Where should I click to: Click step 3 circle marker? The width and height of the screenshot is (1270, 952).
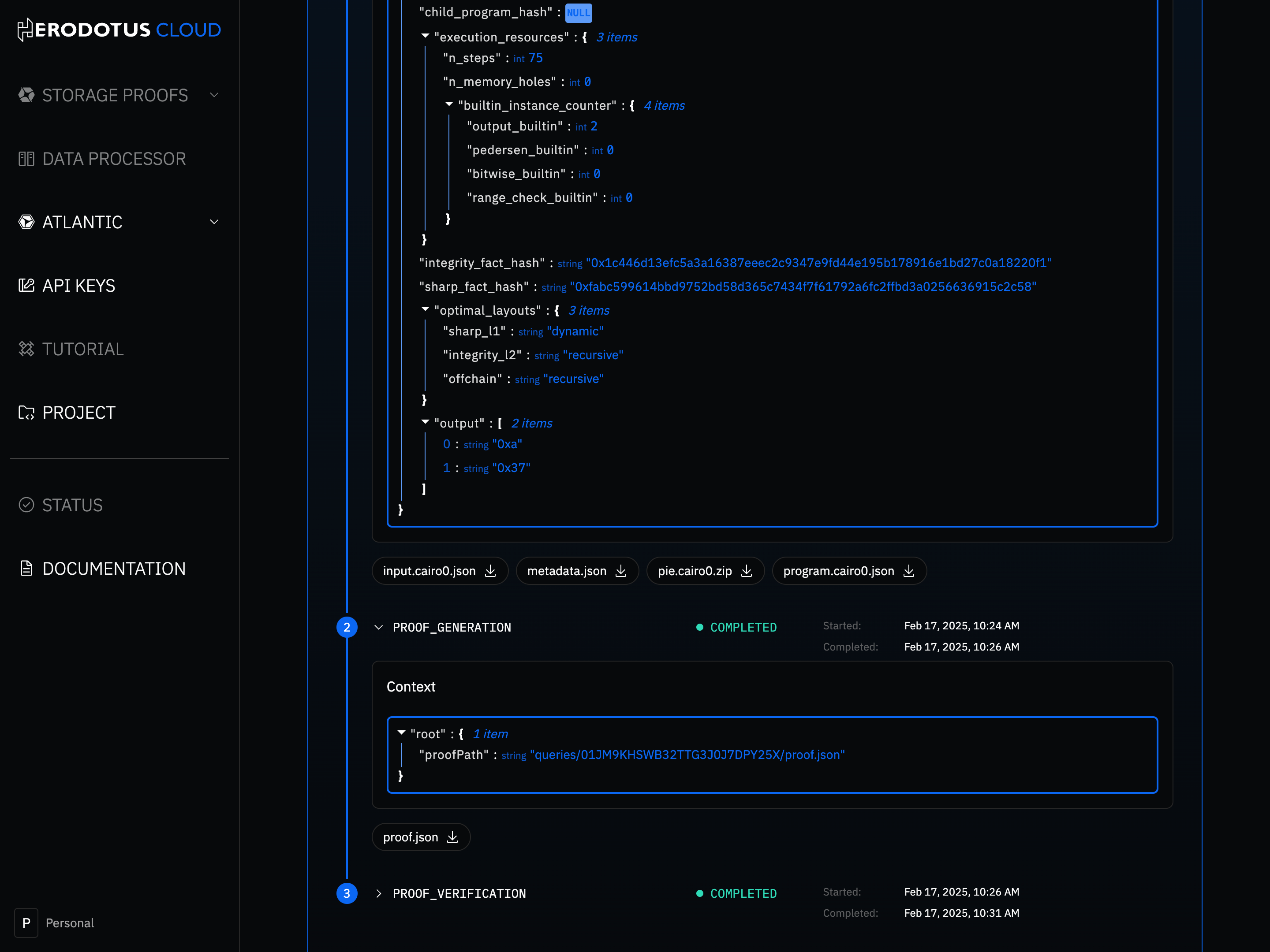pyautogui.click(x=347, y=893)
